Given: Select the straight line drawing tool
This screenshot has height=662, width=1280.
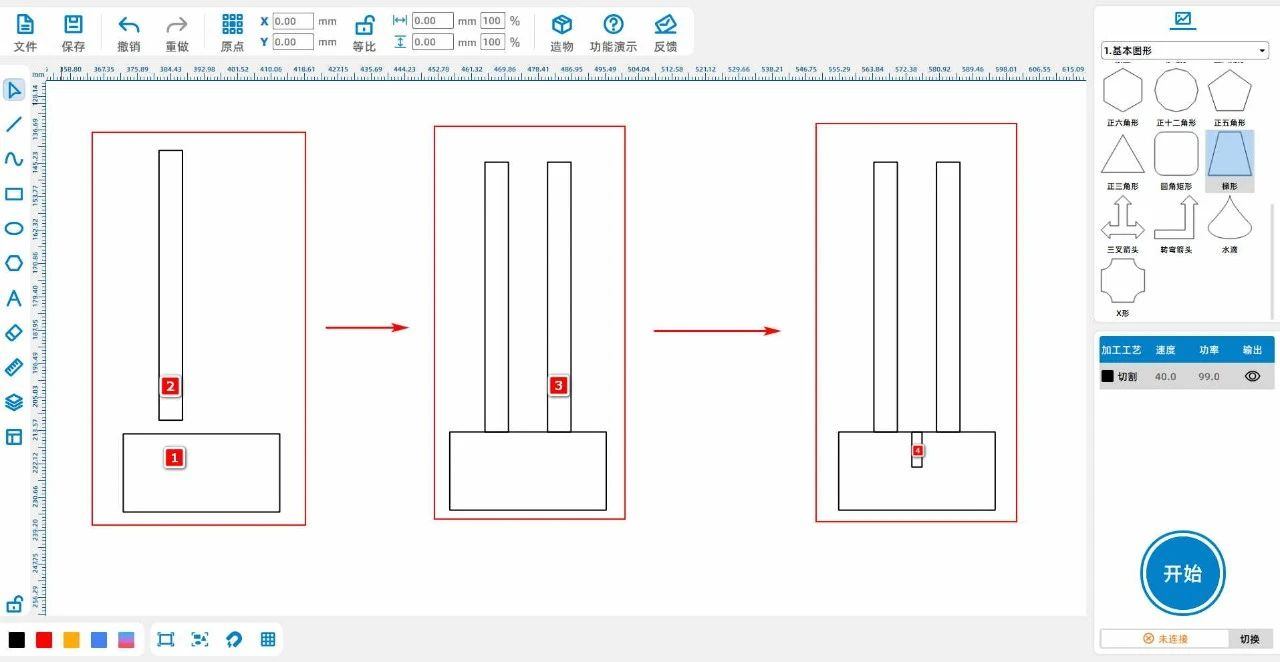Looking at the screenshot, I should (x=14, y=125).
